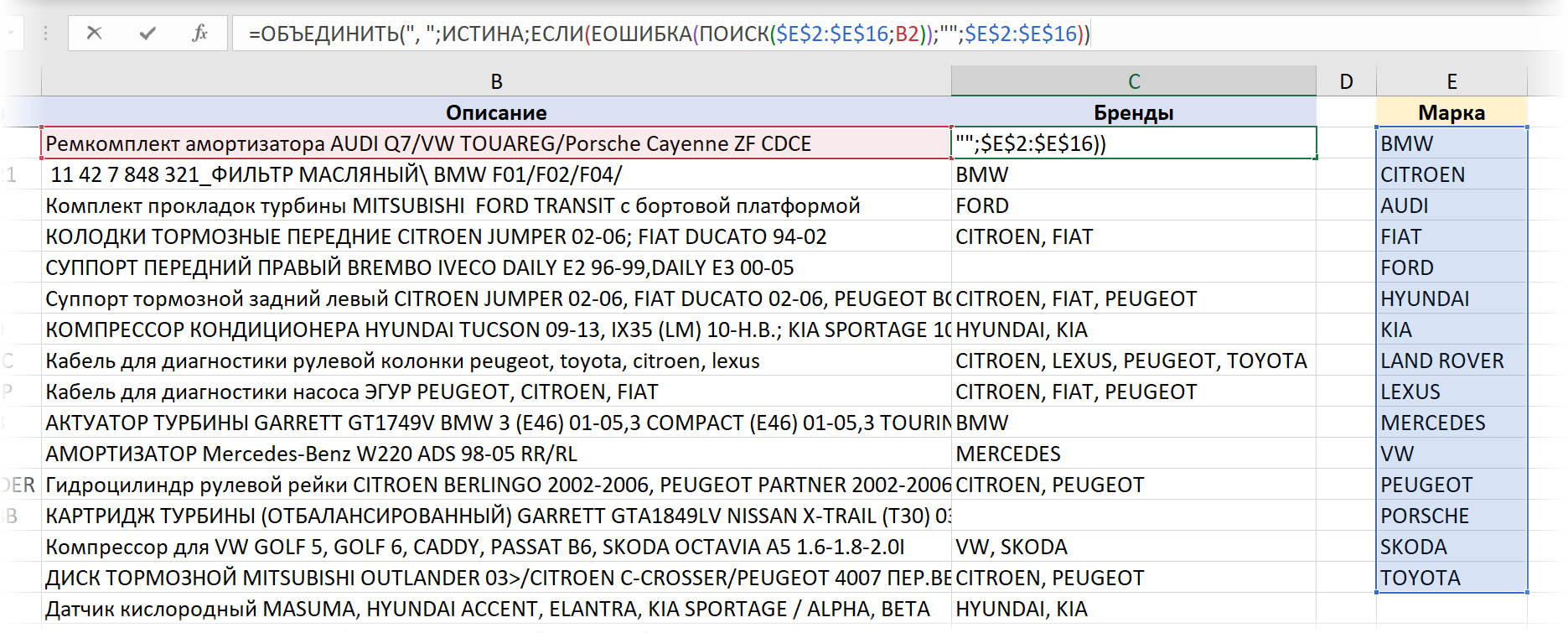This screenshot has height=633, width=1568.
Task: Click the 'SKODA' cell in Марка column
Action: pos(1452,547)
